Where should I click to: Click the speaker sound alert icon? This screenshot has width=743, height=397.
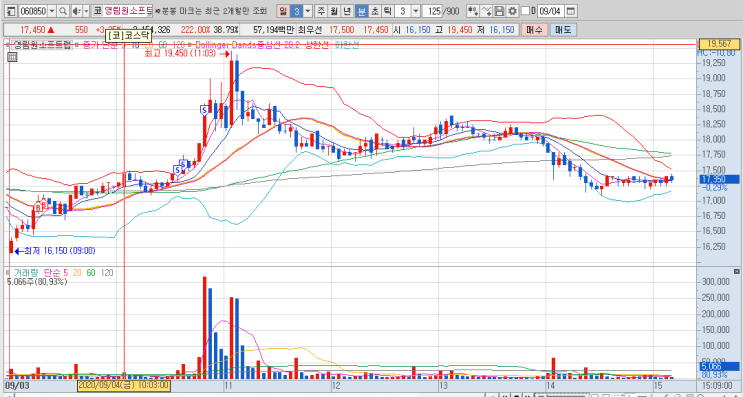point(76,10)
